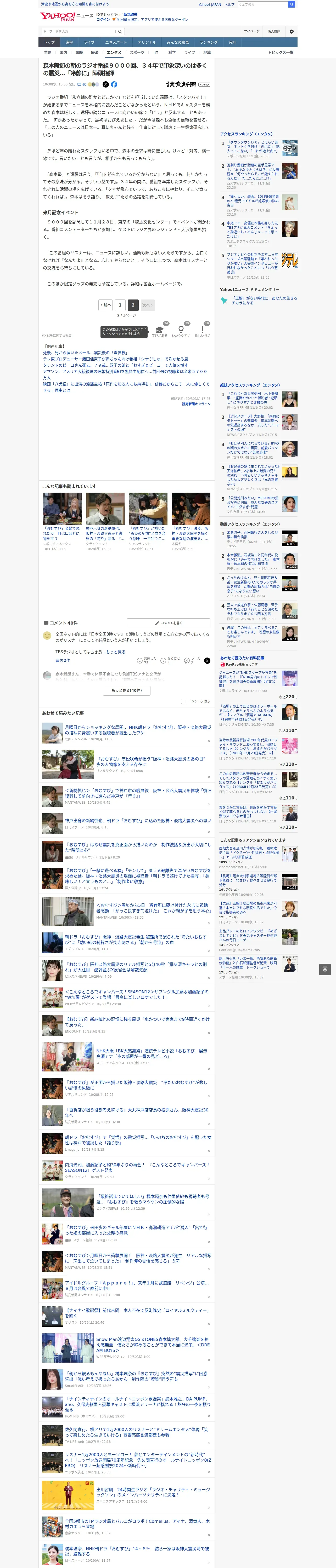Viewport: 336px width, 1568px height.
Task: Select the スポーツ category
Action: point(137,52)
